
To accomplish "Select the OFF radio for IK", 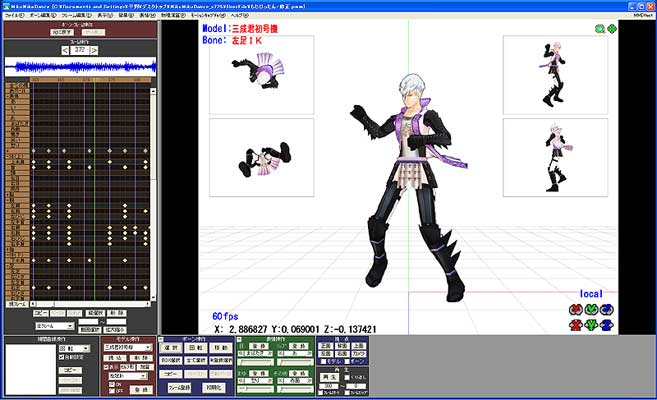I will tap(112, 391).
